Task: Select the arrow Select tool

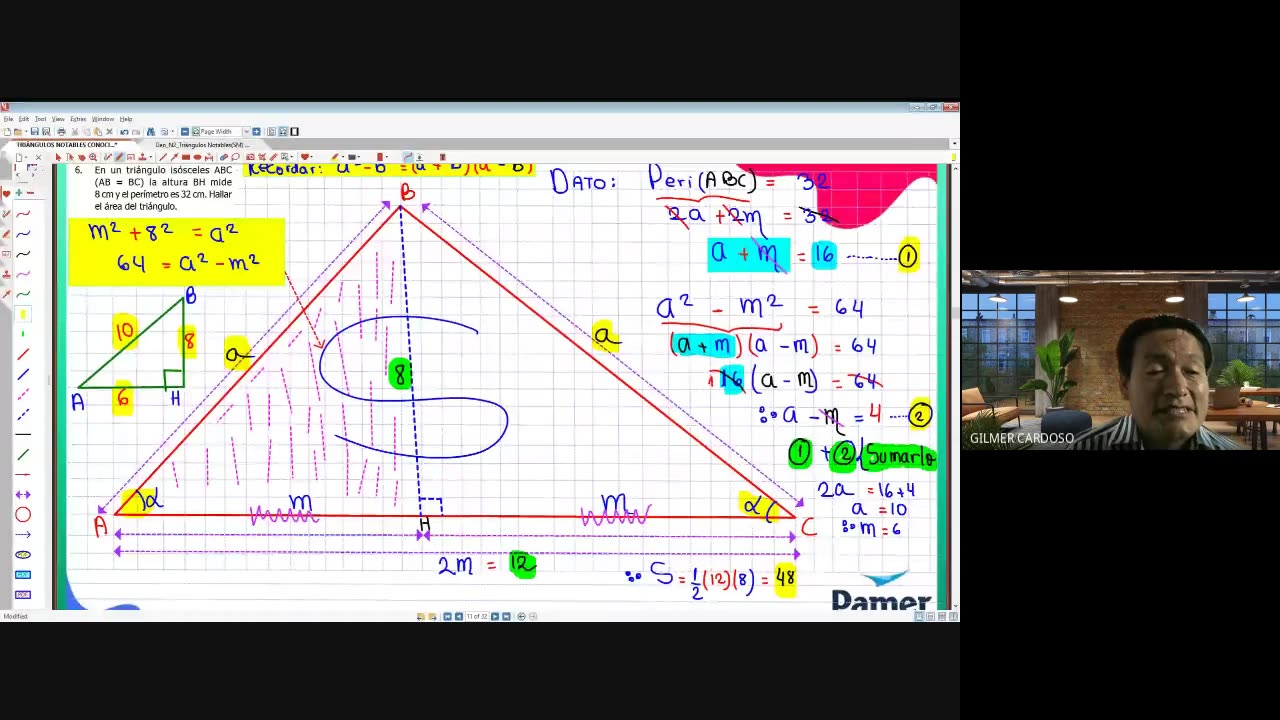Action: 58,157
